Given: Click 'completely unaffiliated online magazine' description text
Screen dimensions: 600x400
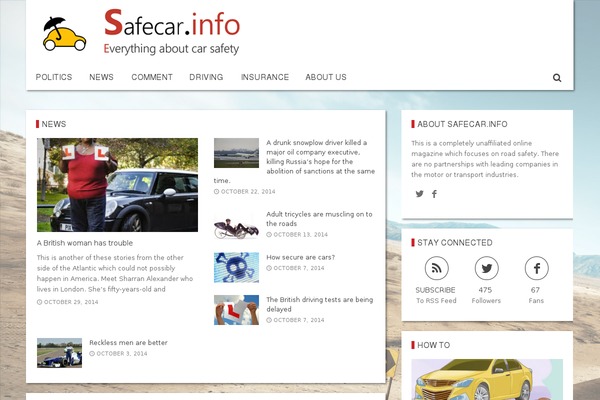Looking at the screenshot, I should tap(485, 159).
